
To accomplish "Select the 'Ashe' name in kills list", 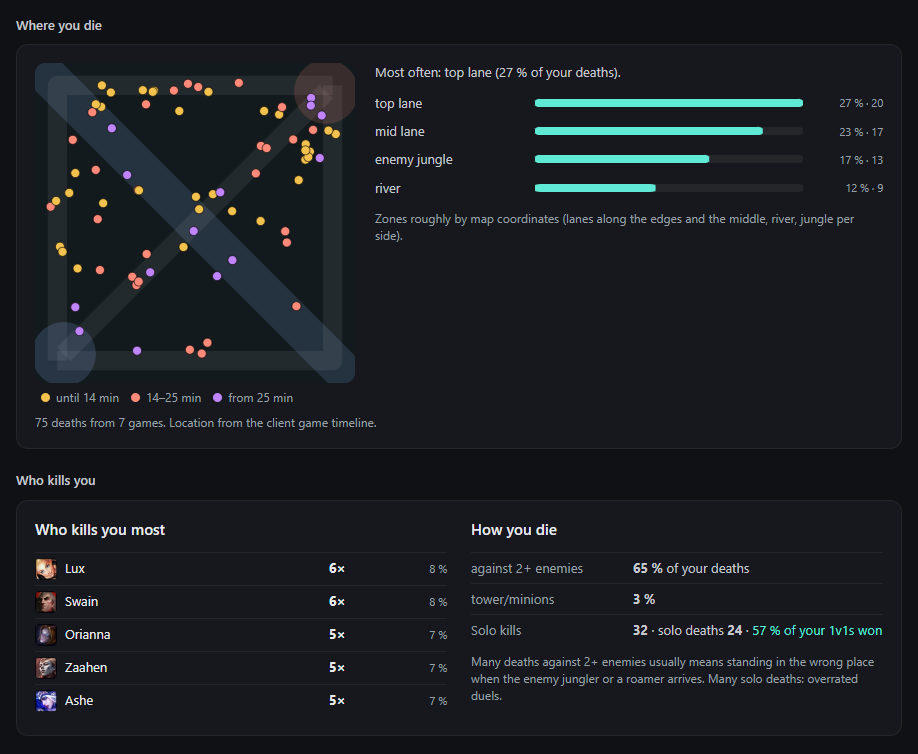I will [x=79, y=700].
